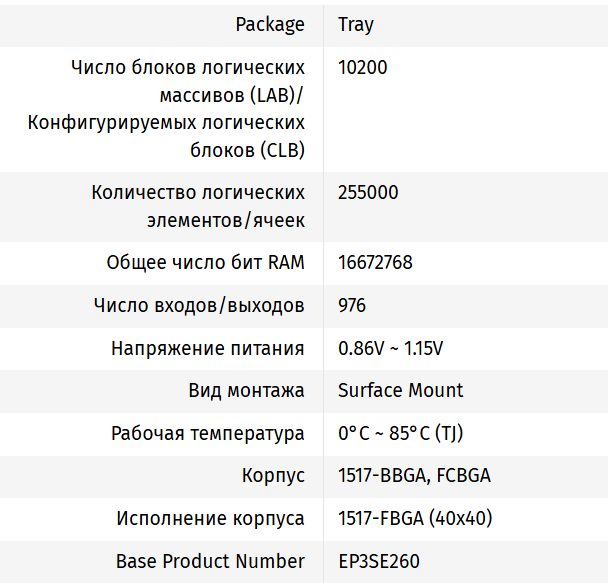Click the 'Общее число бит RAM' label
608x583 pixels.
point(205,263)
